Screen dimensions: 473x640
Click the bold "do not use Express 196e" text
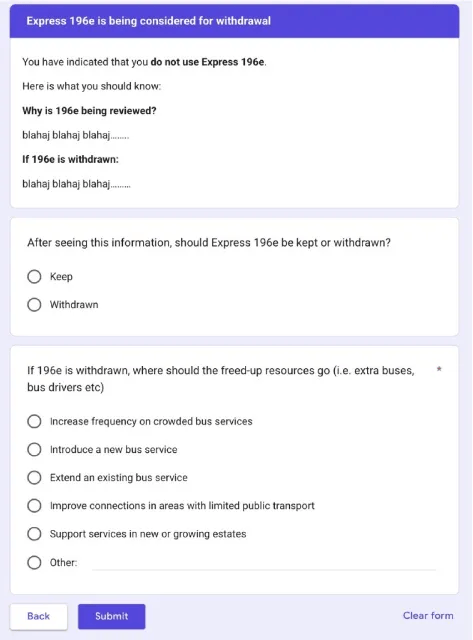207,62
